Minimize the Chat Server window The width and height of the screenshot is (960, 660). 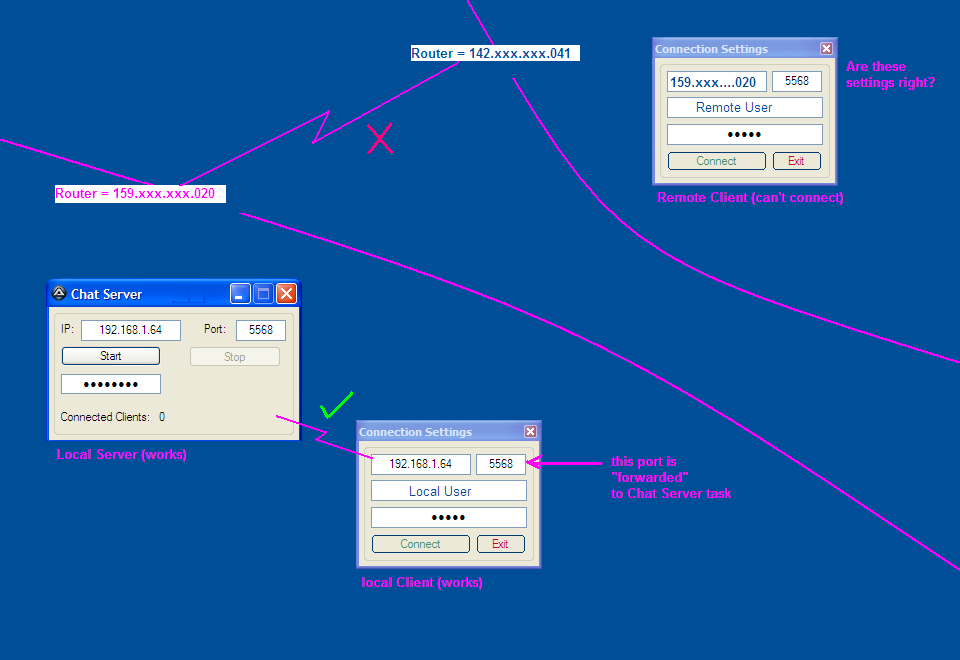(x=240, y=293)
